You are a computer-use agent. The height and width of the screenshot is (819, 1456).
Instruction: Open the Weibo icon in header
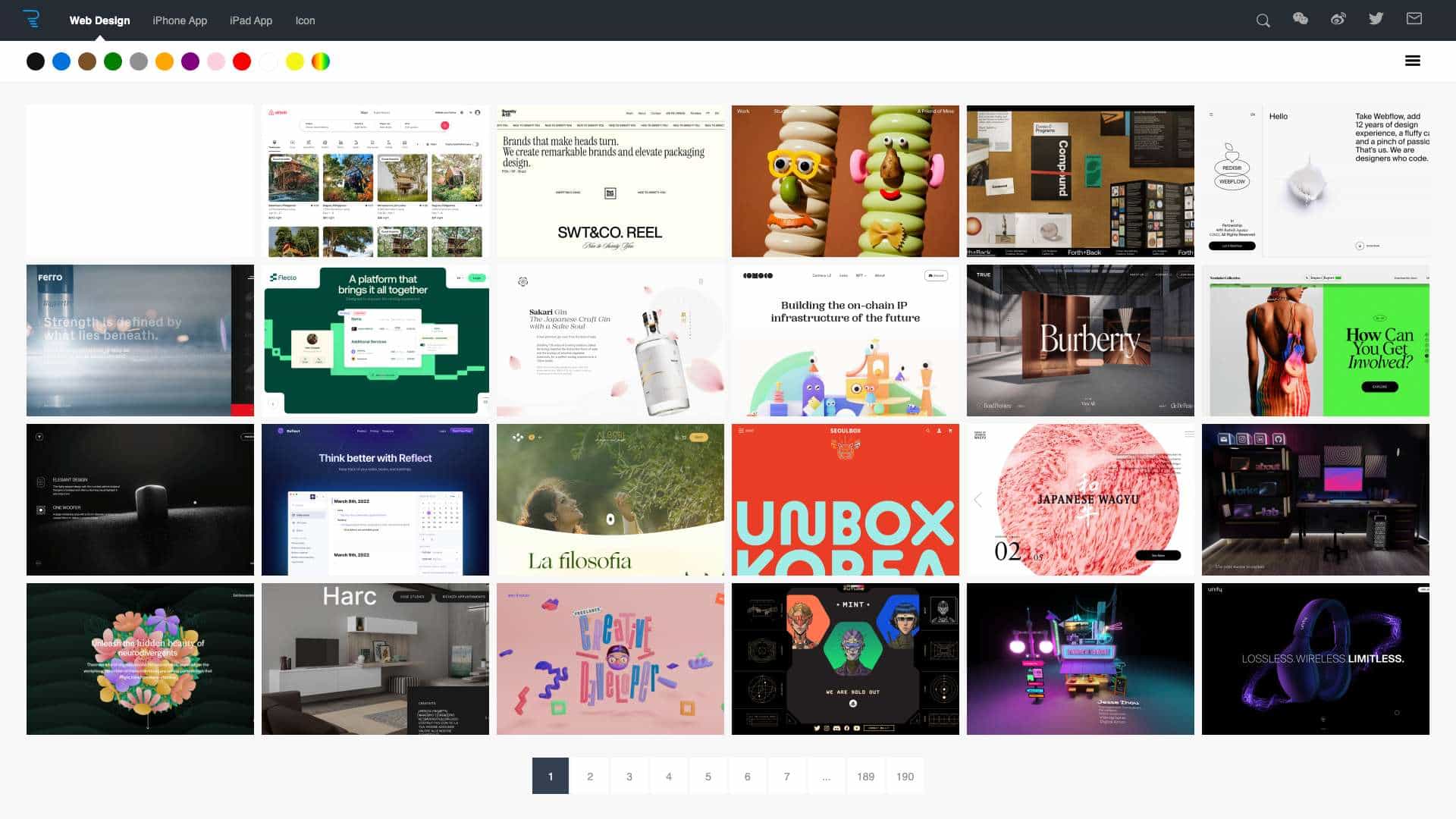pyautogui.click(x=1338, y=19)
